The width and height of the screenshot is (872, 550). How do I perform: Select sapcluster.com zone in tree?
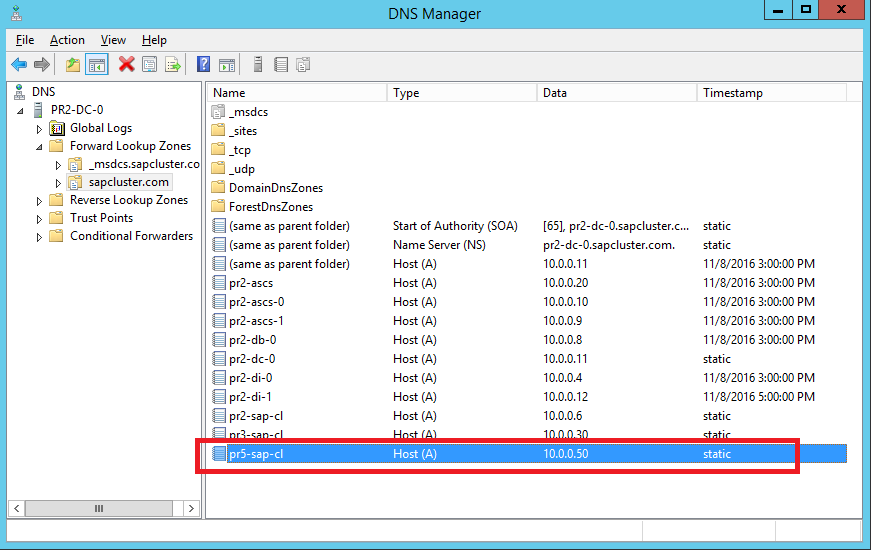pos(128,182)
